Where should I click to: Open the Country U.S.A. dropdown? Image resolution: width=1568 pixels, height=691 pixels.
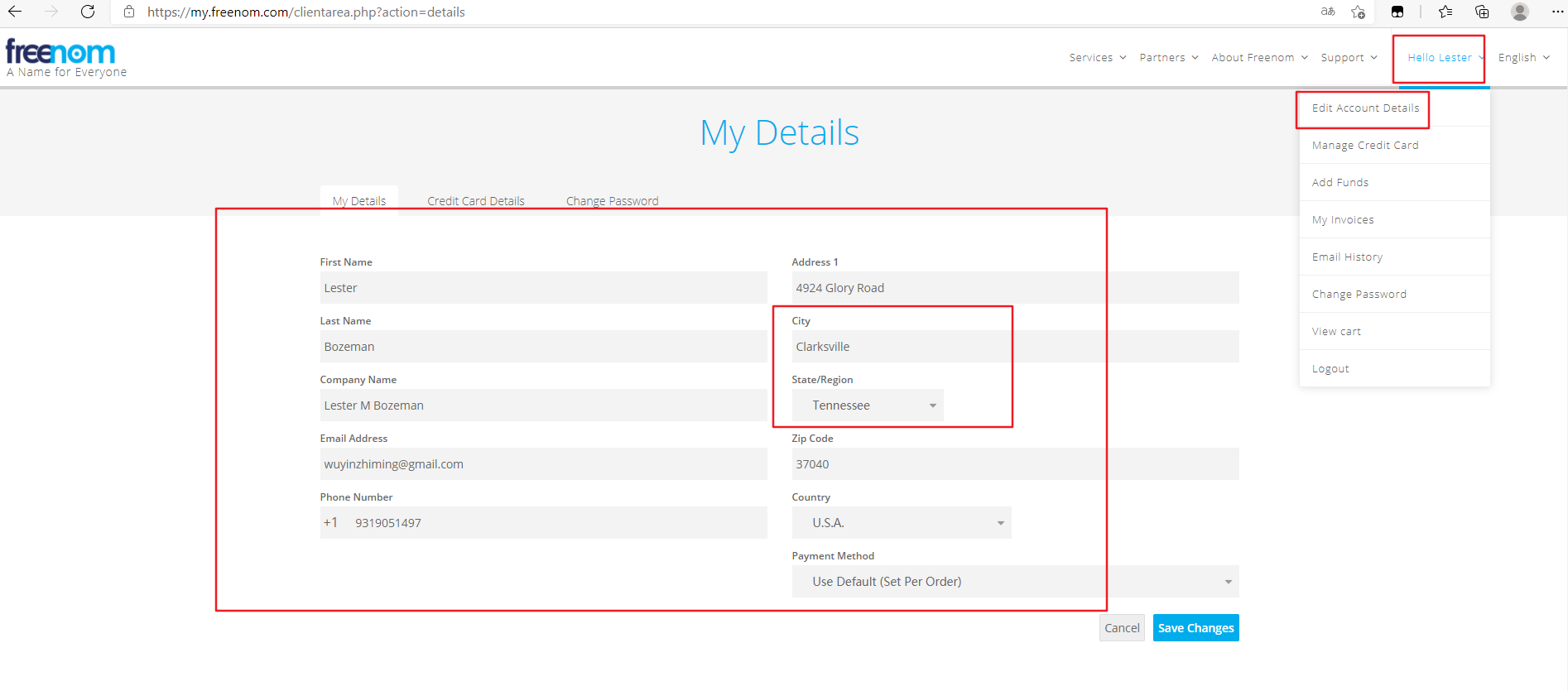click(x=902, y=523)
